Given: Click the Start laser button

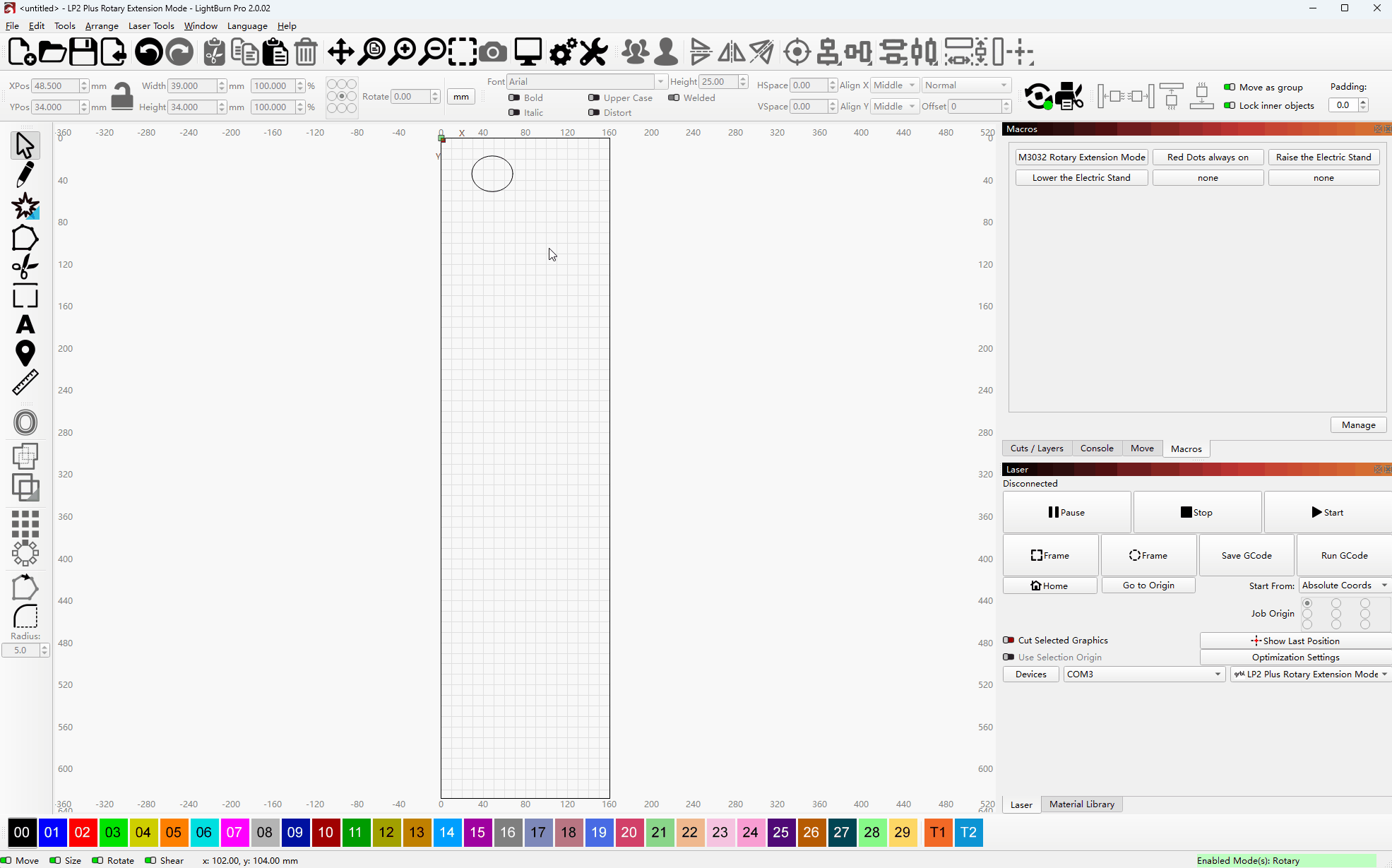Looking at the screenshot, I should tap(1328, 512).
